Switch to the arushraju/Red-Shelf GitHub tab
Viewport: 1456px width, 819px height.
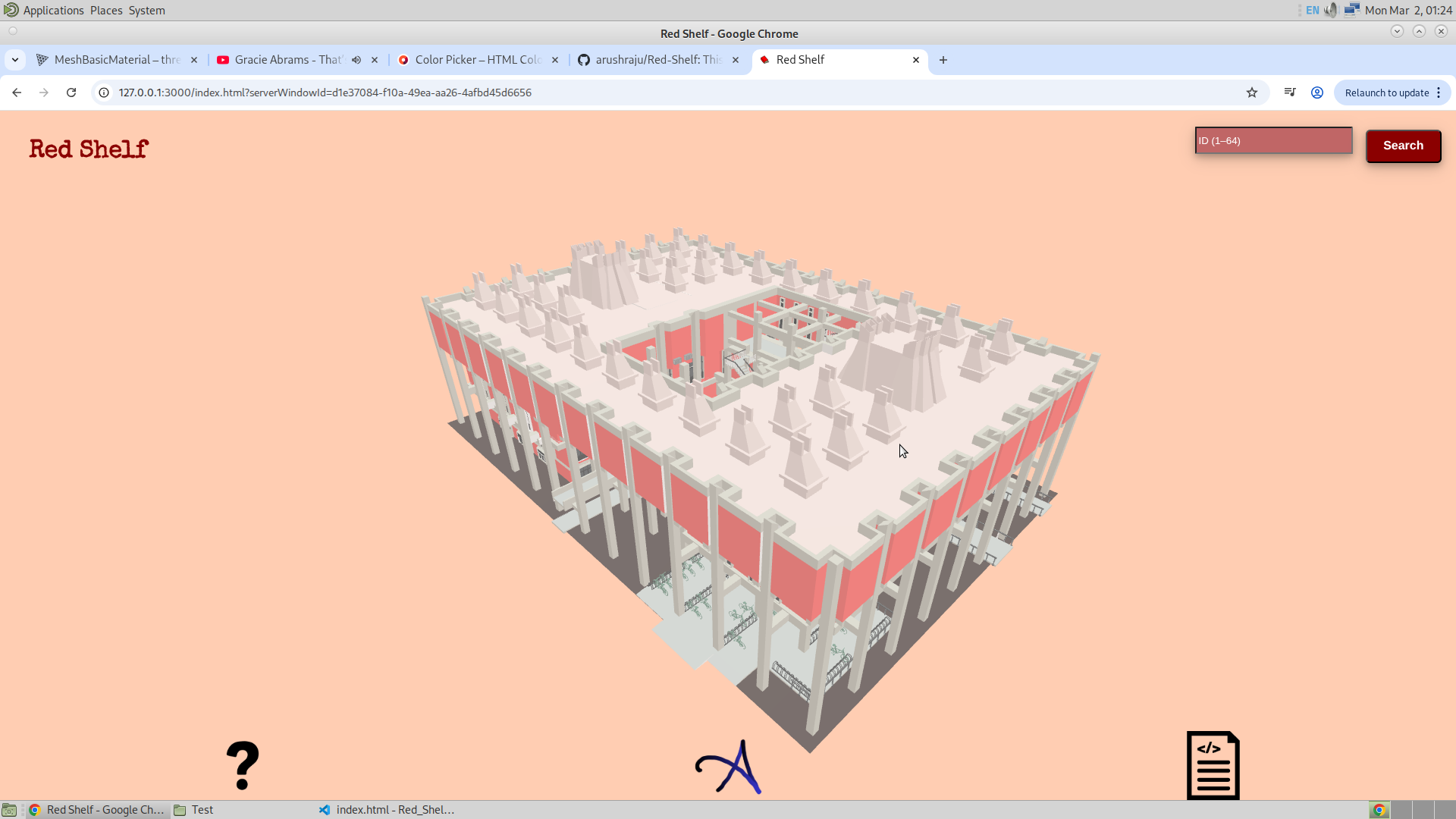pyautogui.click(x=656, y=60)
